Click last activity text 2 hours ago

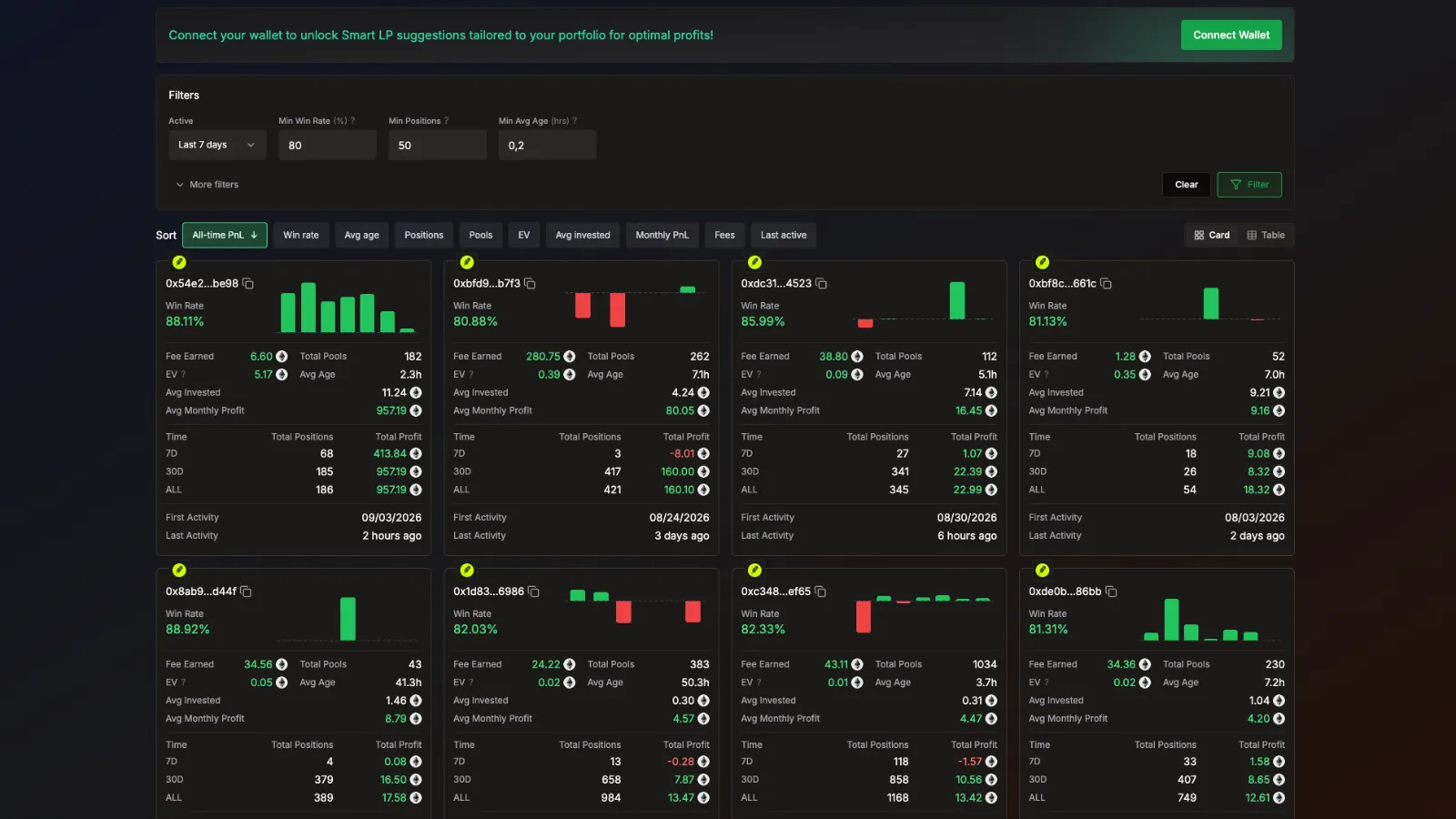(392, 536)
